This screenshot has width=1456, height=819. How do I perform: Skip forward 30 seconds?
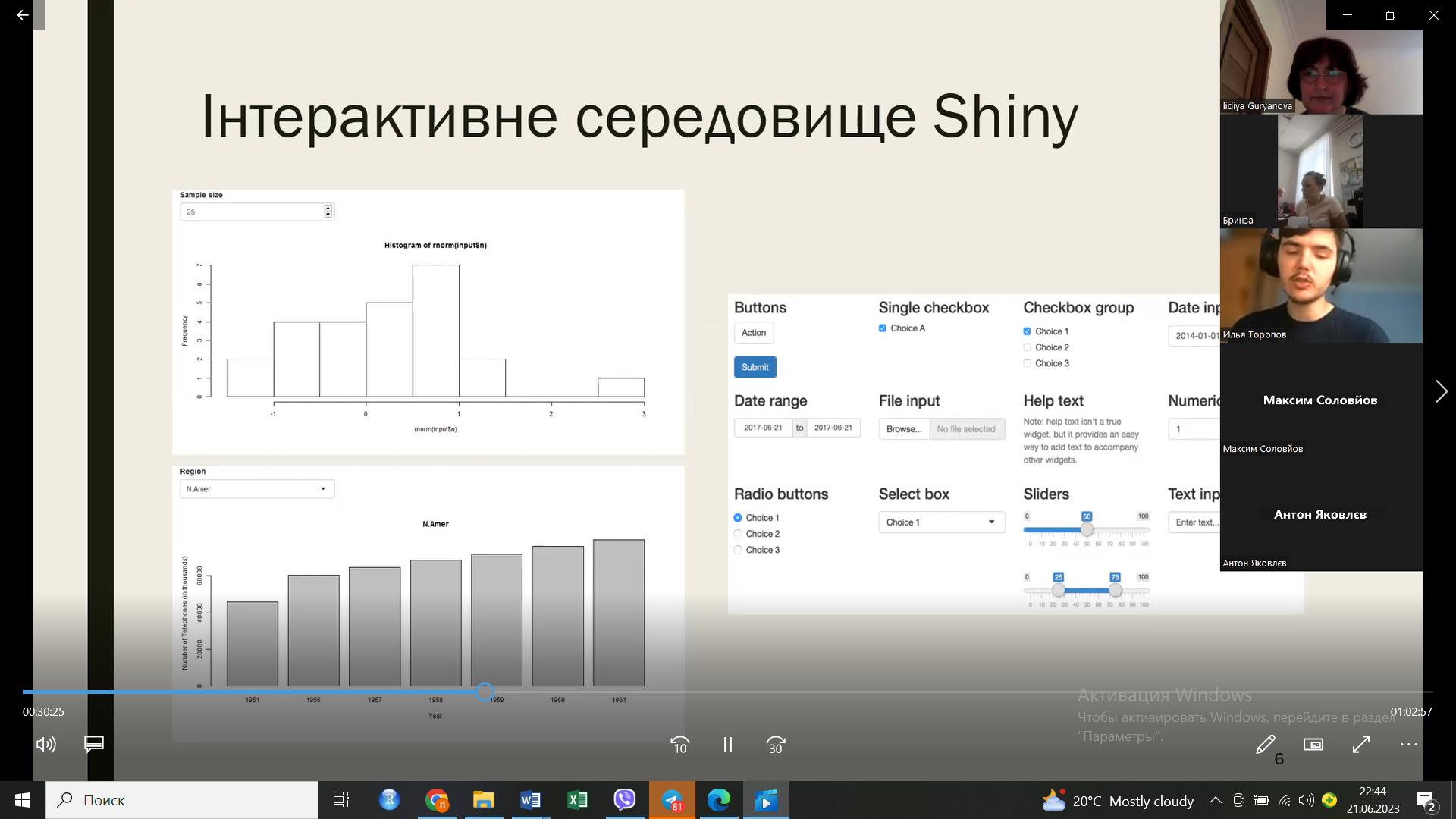pyautogui.click(x=776, y=745)
